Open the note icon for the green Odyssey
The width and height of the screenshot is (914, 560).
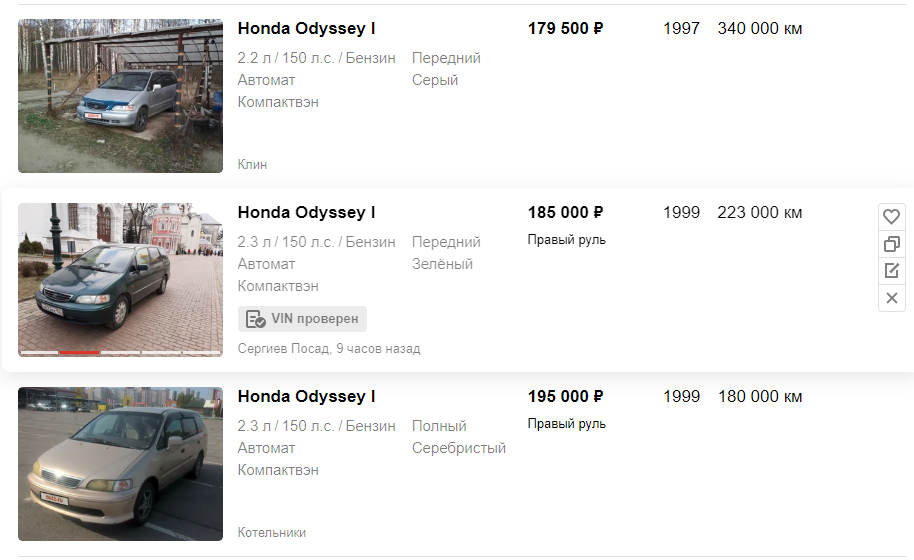(x=891, y=271)
